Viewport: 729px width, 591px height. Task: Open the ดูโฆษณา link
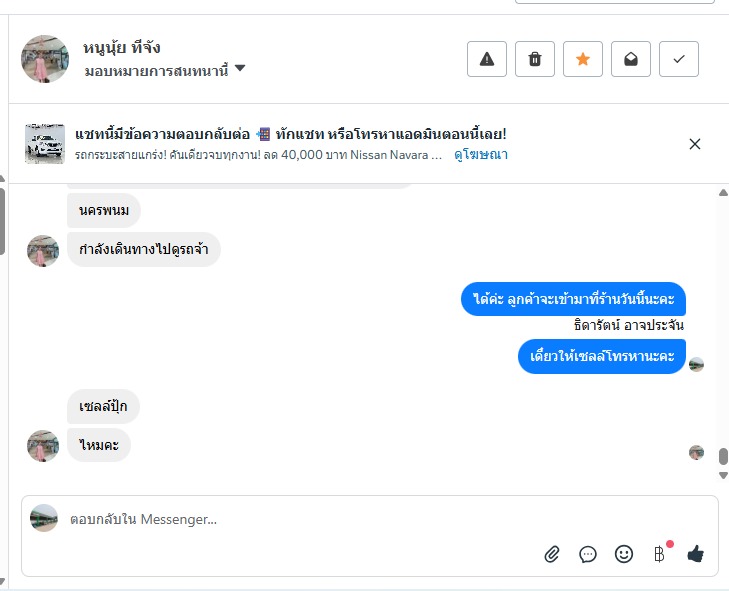click(x=481, y=155)
